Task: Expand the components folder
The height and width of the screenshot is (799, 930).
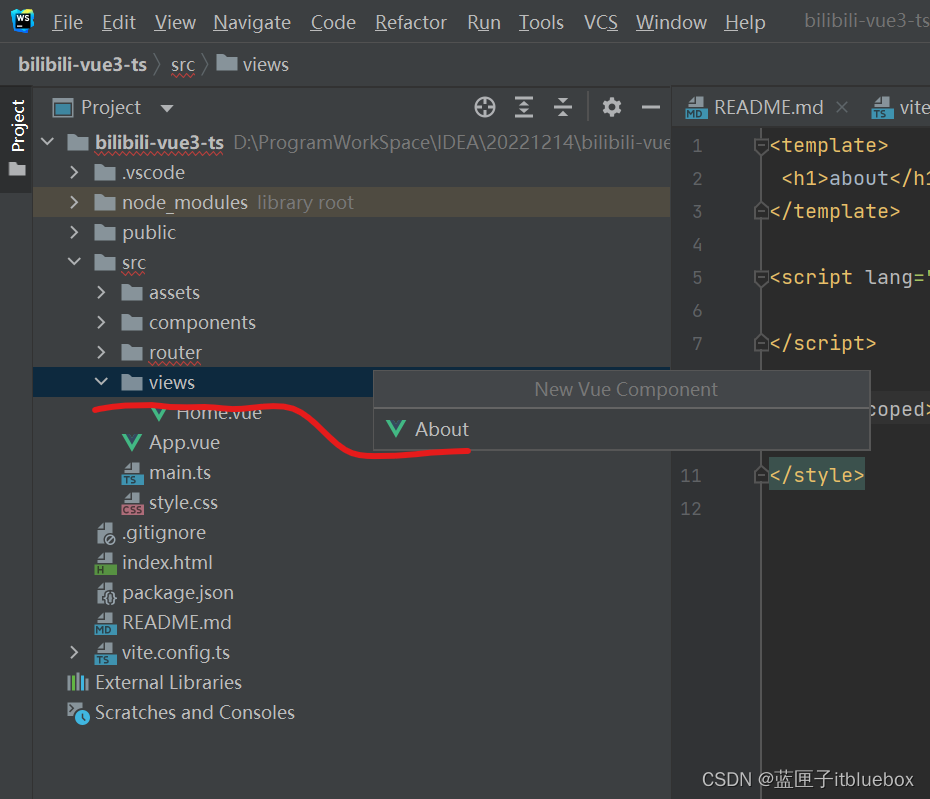Action: [101, 322]
